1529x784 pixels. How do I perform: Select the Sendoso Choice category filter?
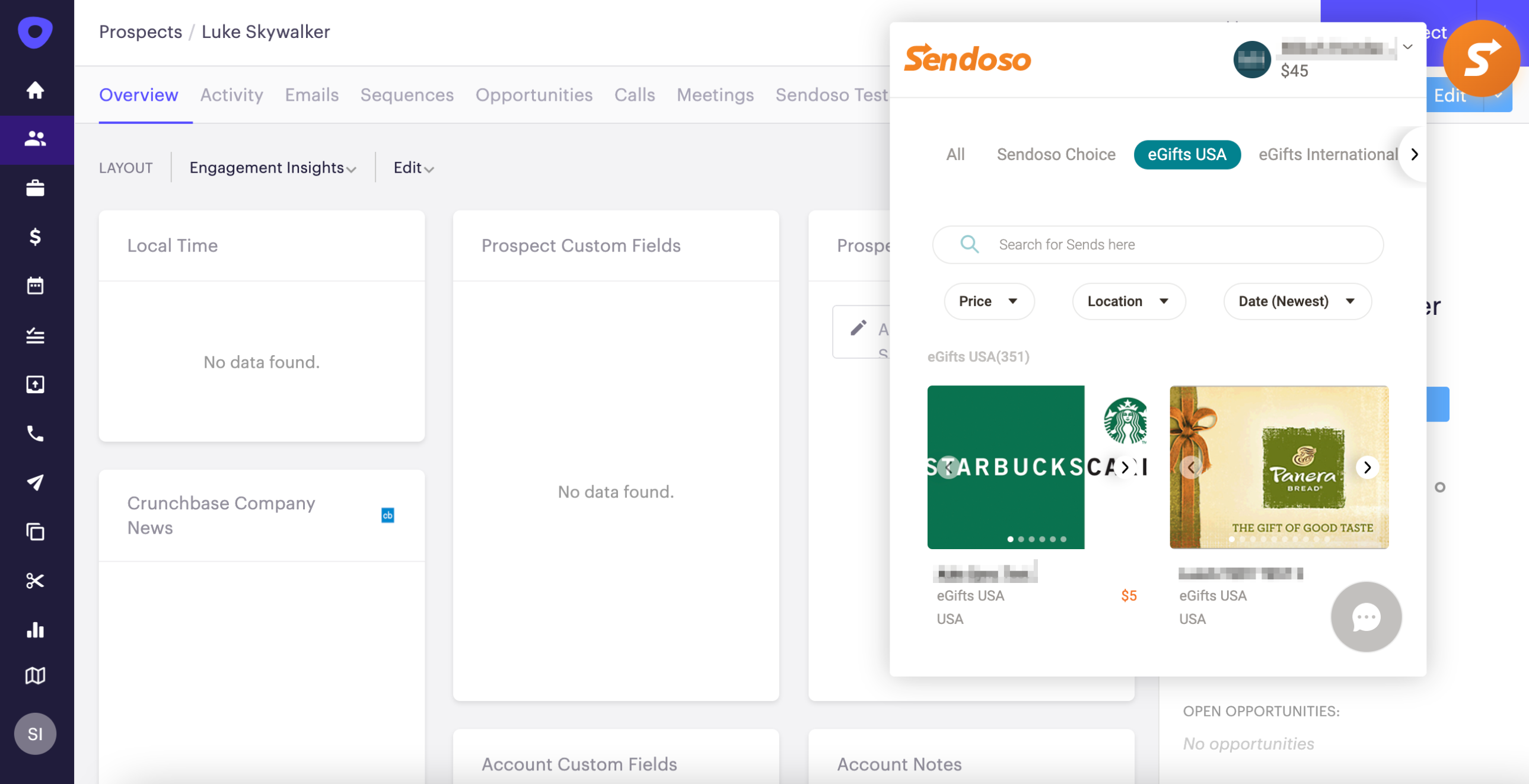pyautogui.click(x=1055, y=154)
